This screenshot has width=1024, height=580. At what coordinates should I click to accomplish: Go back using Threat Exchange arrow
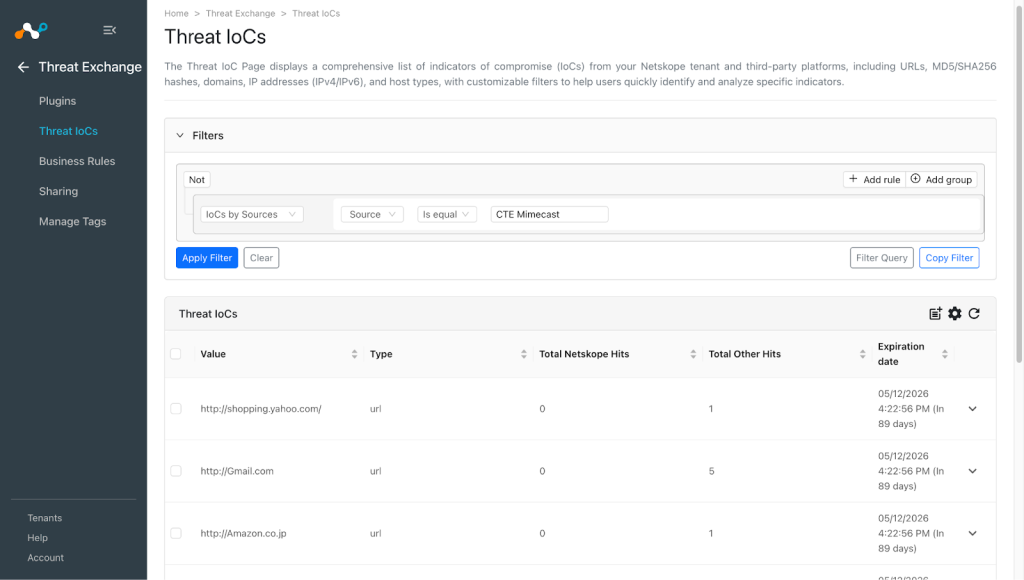[x=24, y=67]
